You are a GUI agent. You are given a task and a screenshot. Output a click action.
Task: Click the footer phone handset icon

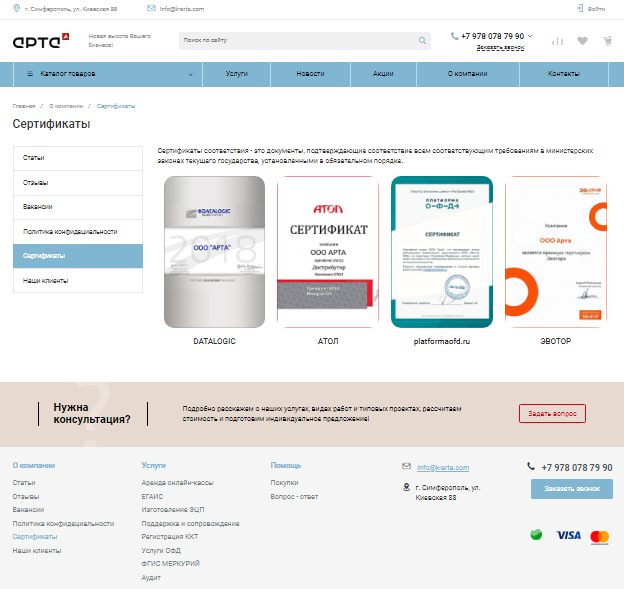coord(530,466)
